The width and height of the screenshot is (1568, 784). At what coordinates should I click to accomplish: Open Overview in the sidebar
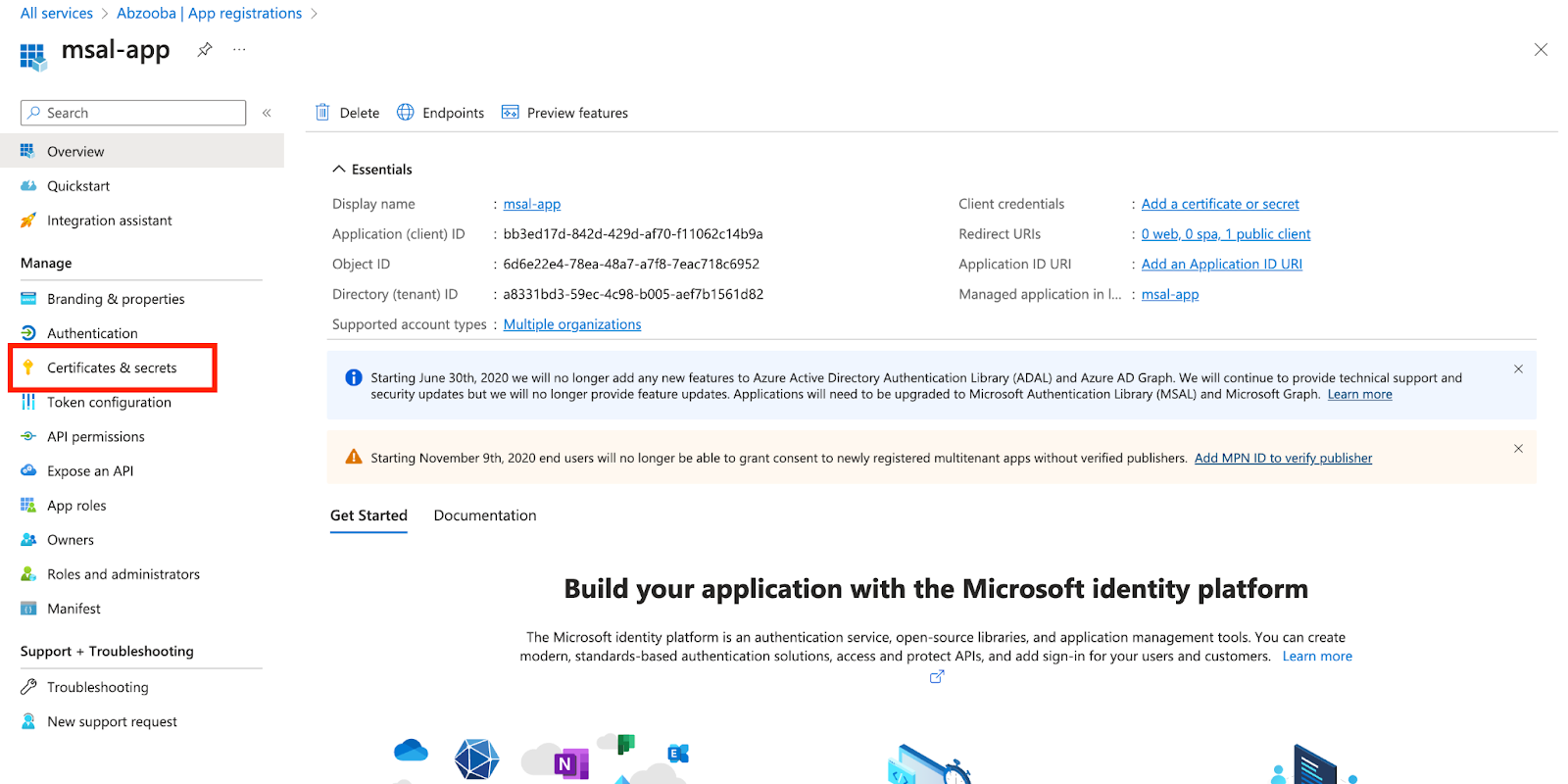pos(142,151)
